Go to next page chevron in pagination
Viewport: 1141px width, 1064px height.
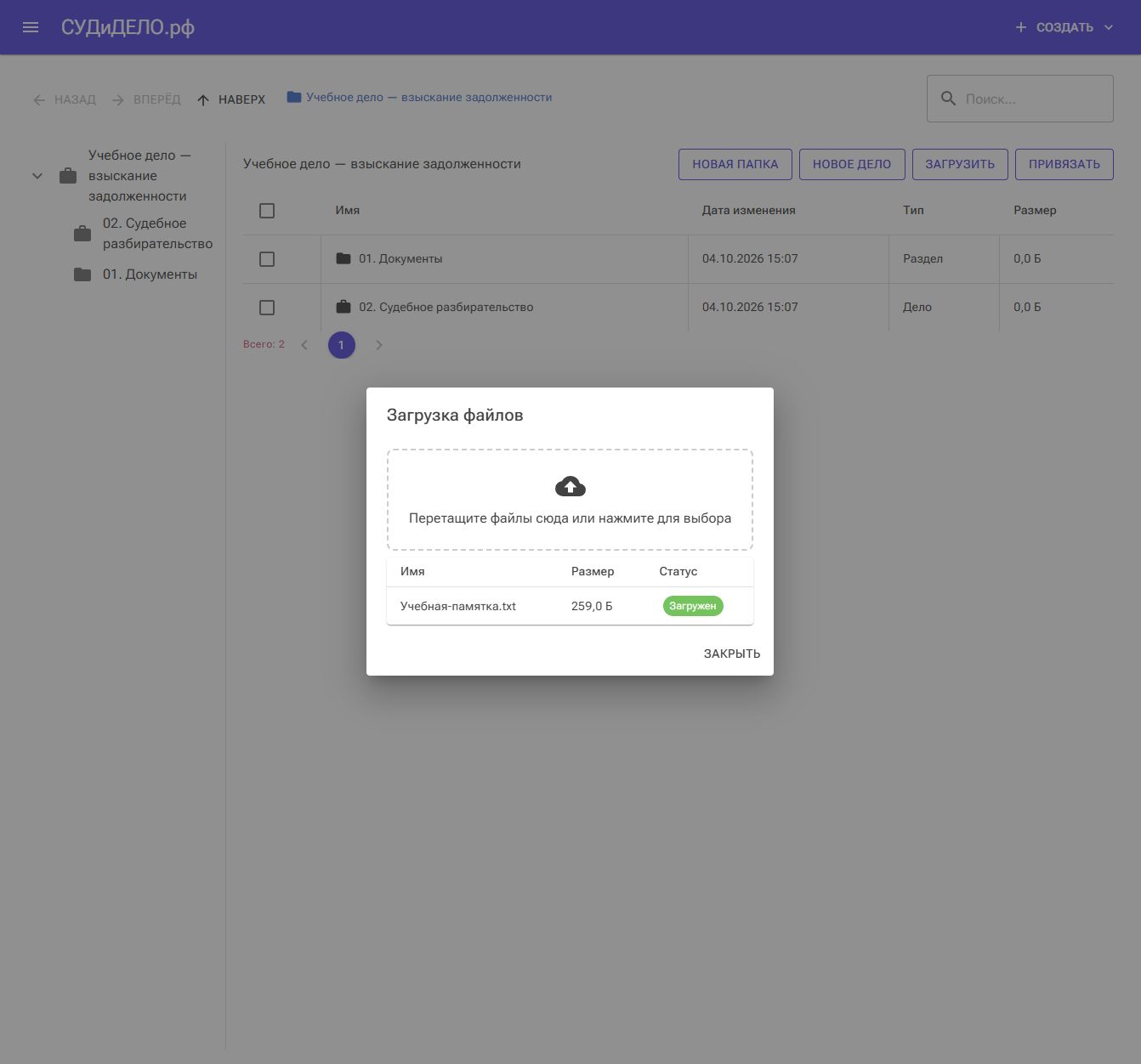tap(379, 345)
